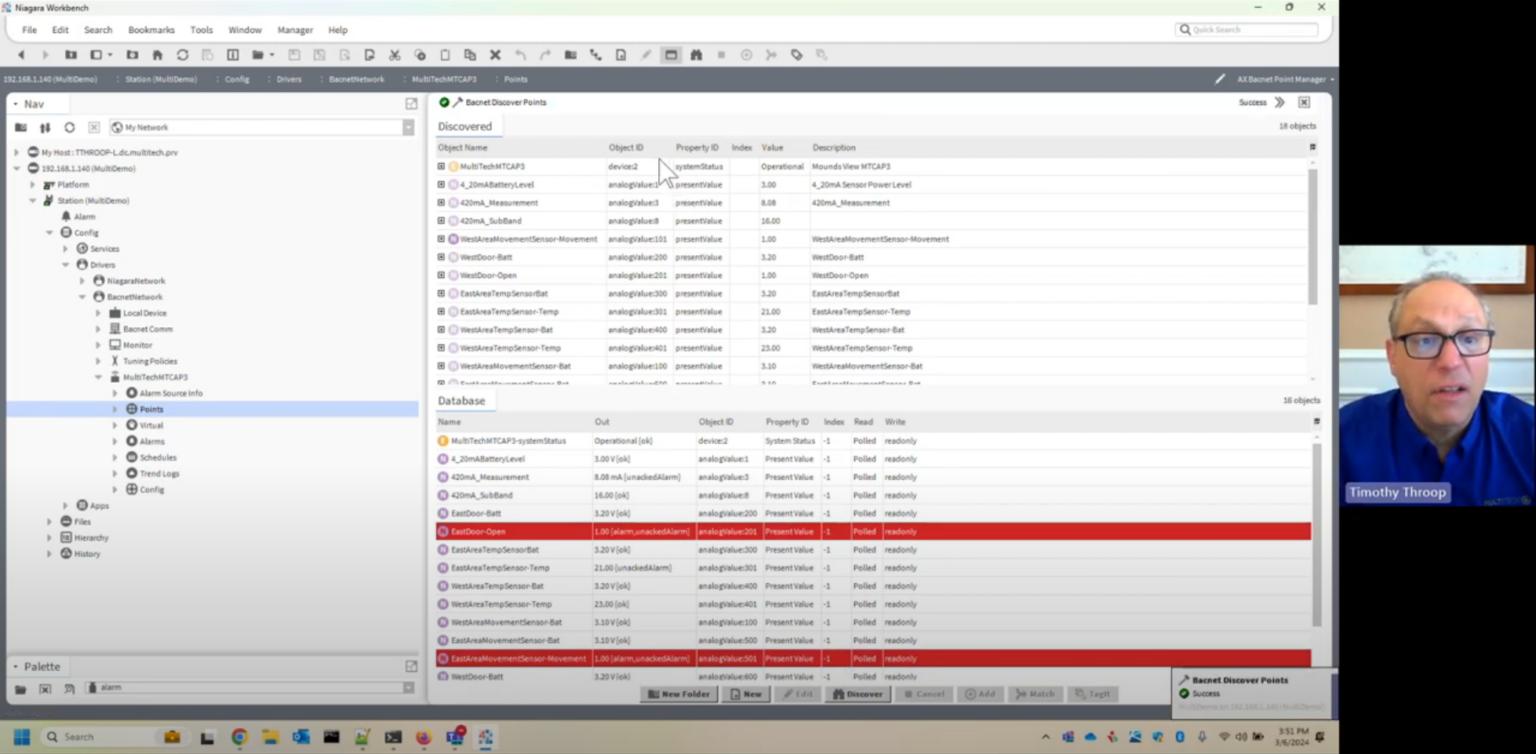This screenshot has height=754, width=1536.
Task: Toggle the highlighted side bar view toolbar button
Action: pyautogui.click(x=671, y=55)
